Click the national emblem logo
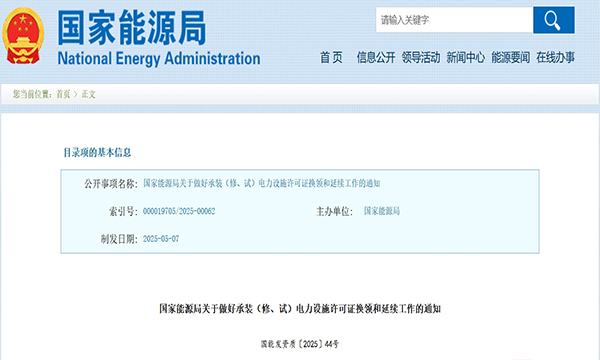This screenshot has height=360, width=600. [x=23, y=36]
